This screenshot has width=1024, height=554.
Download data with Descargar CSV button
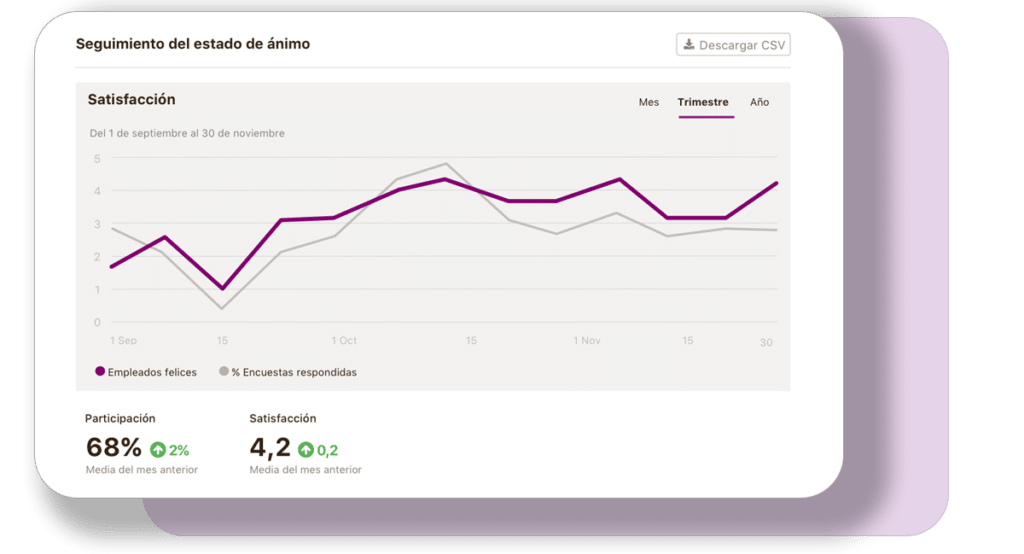pos(733,44)
